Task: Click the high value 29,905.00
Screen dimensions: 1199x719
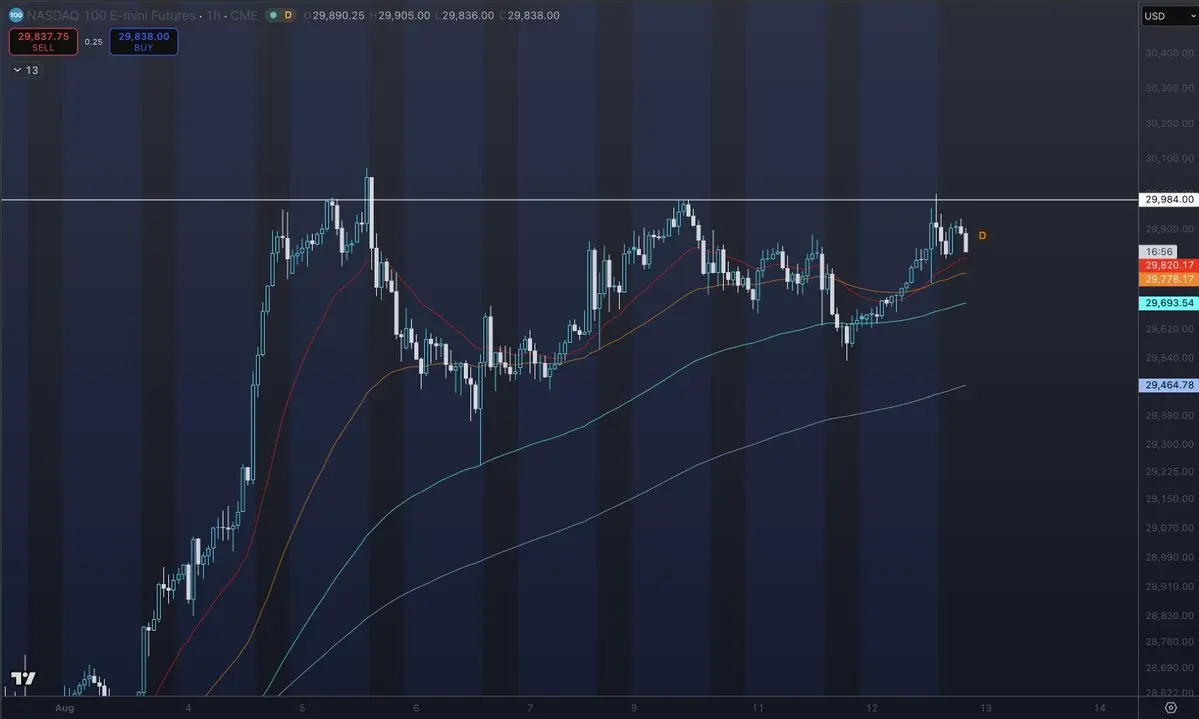Action: [404, 15]
